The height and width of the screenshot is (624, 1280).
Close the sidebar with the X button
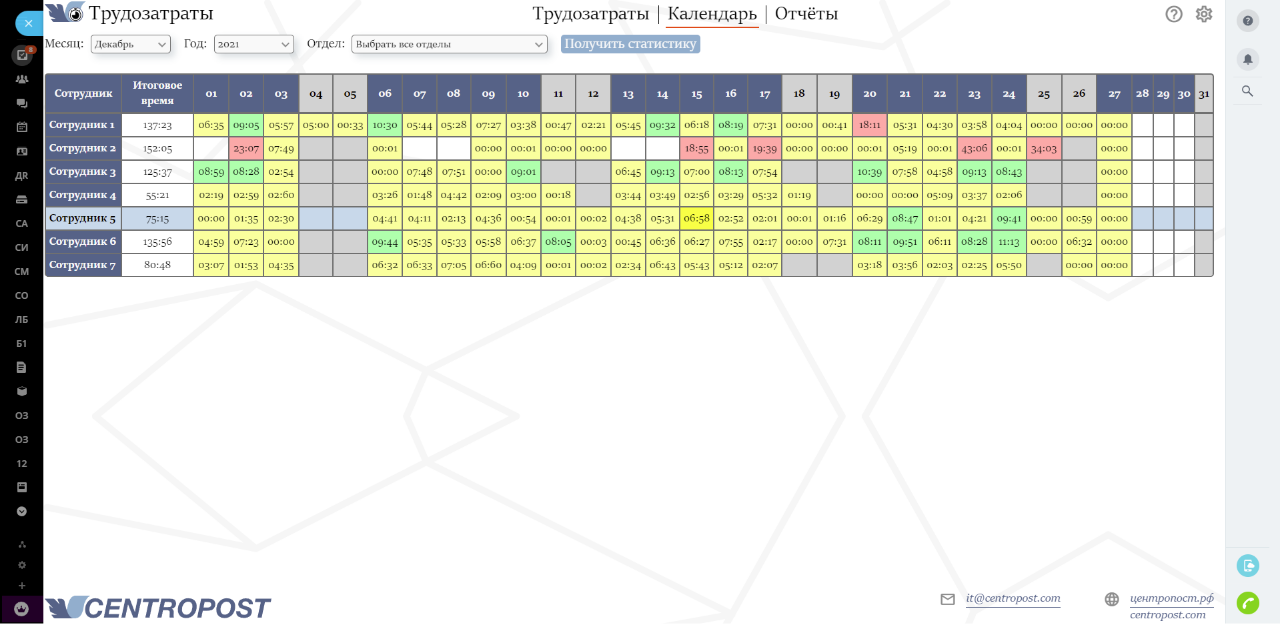28,23
